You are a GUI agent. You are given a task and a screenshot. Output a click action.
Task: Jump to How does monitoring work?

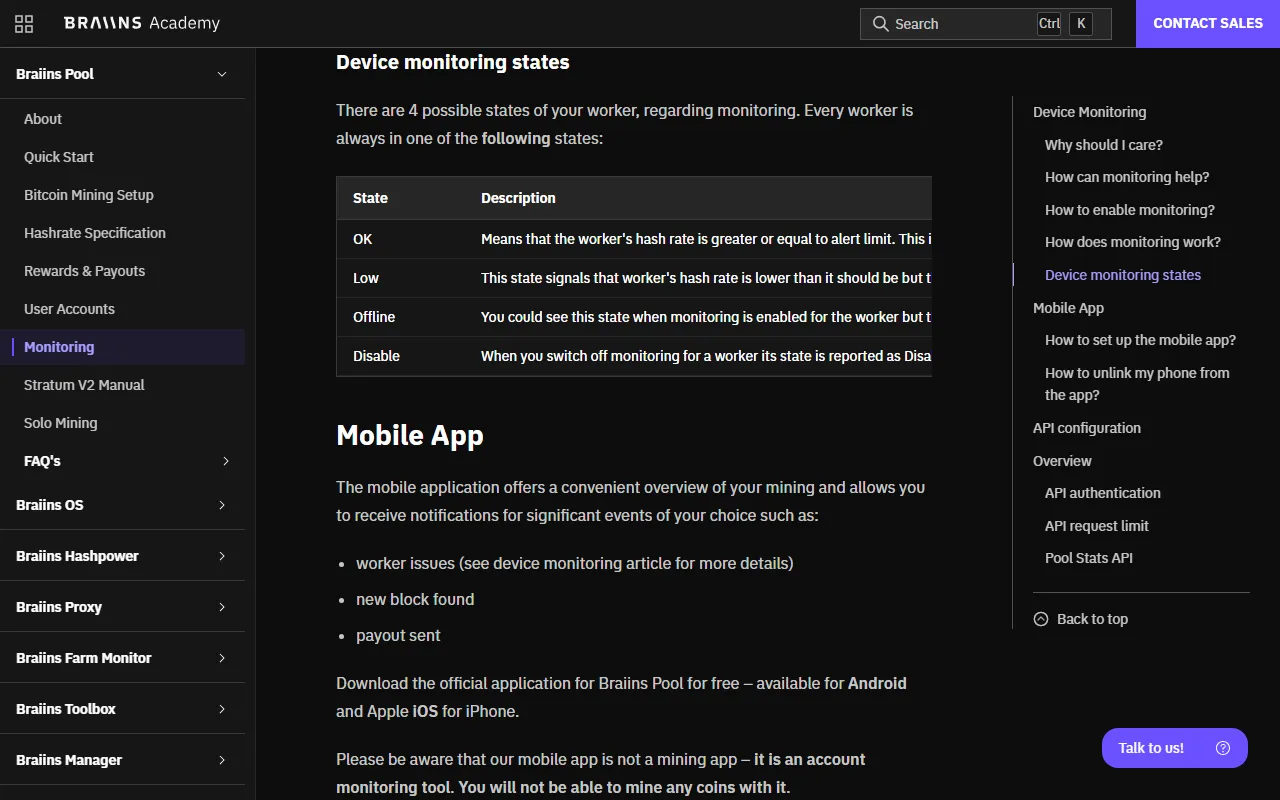(1133, 242)
